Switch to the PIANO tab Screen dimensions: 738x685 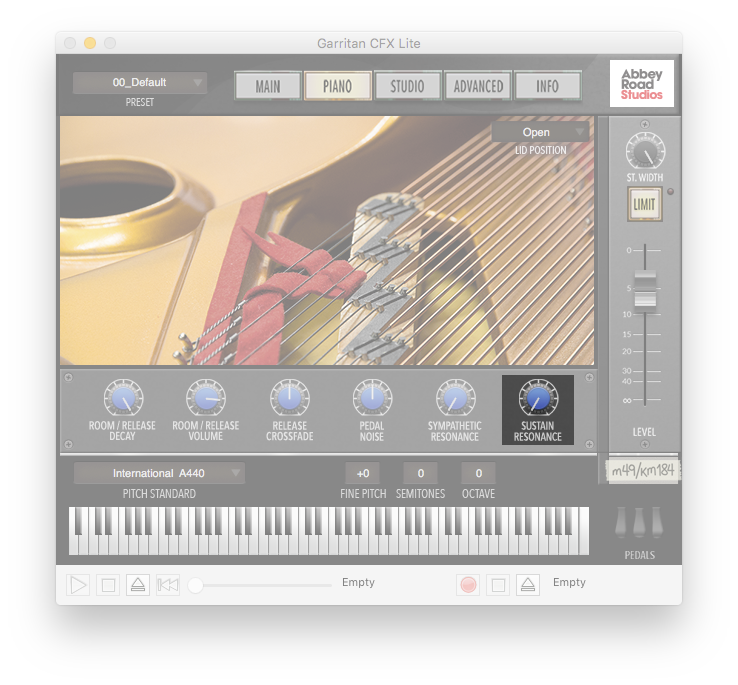click(x=337, y=86)
